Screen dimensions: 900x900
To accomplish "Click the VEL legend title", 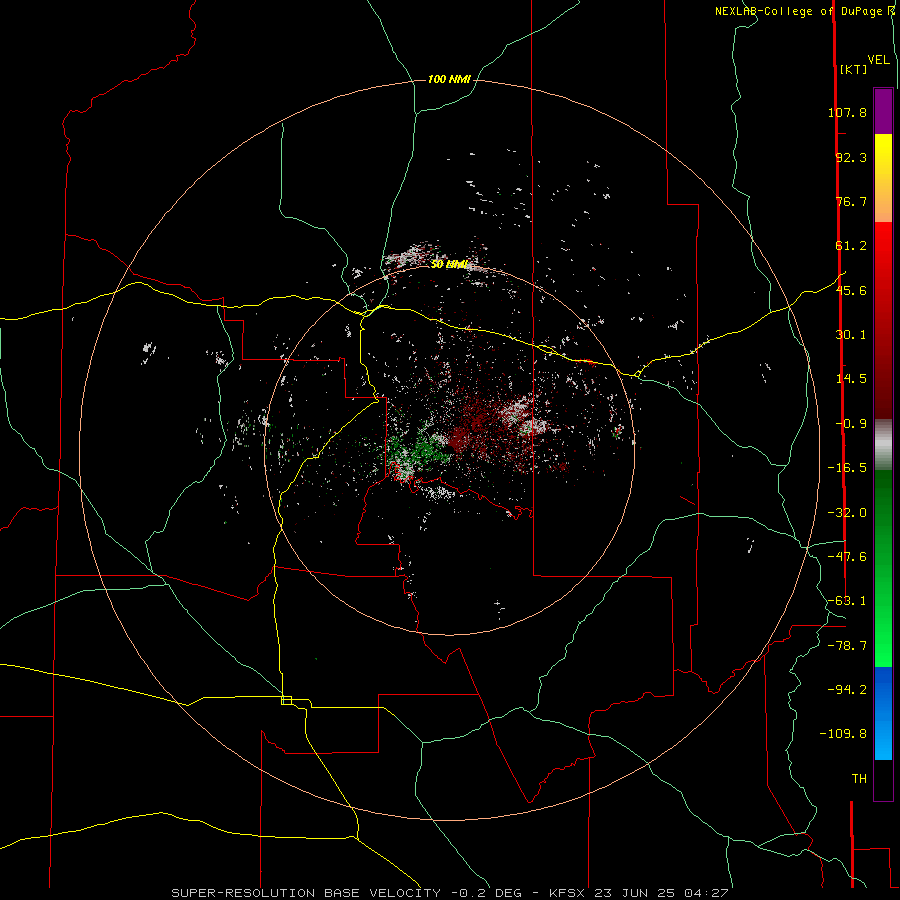I will click(879, 60).
